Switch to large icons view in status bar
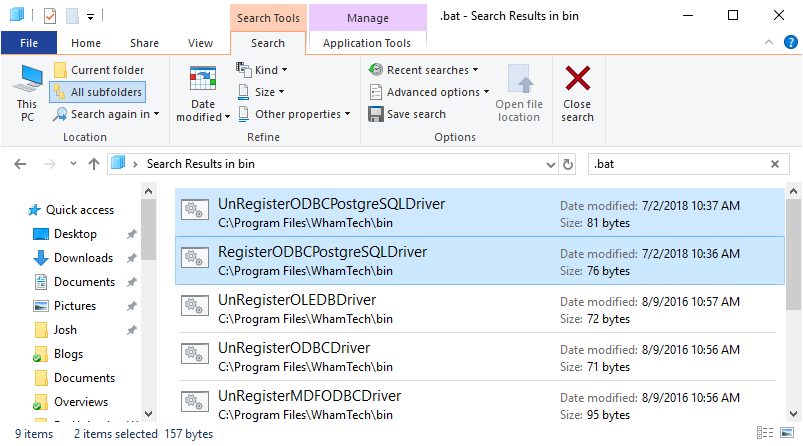The image size is (803, 446). coord(786,434)
